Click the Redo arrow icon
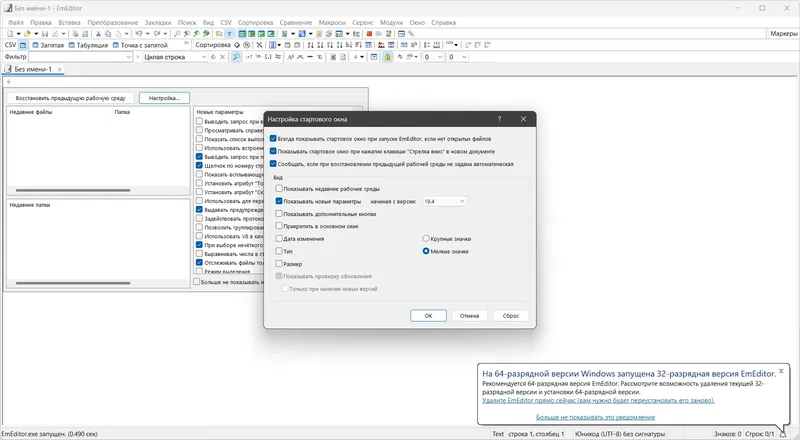The width and height of the screenshot is (800, 440). (157, 34)
